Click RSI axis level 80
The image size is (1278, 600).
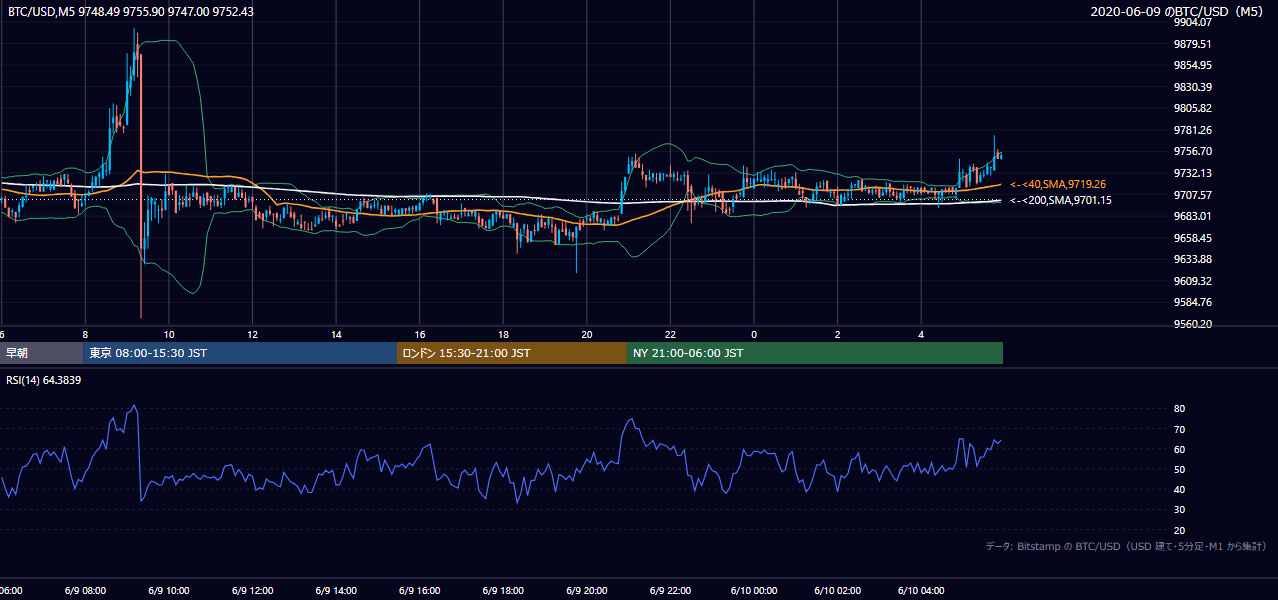pos(1179,409)
